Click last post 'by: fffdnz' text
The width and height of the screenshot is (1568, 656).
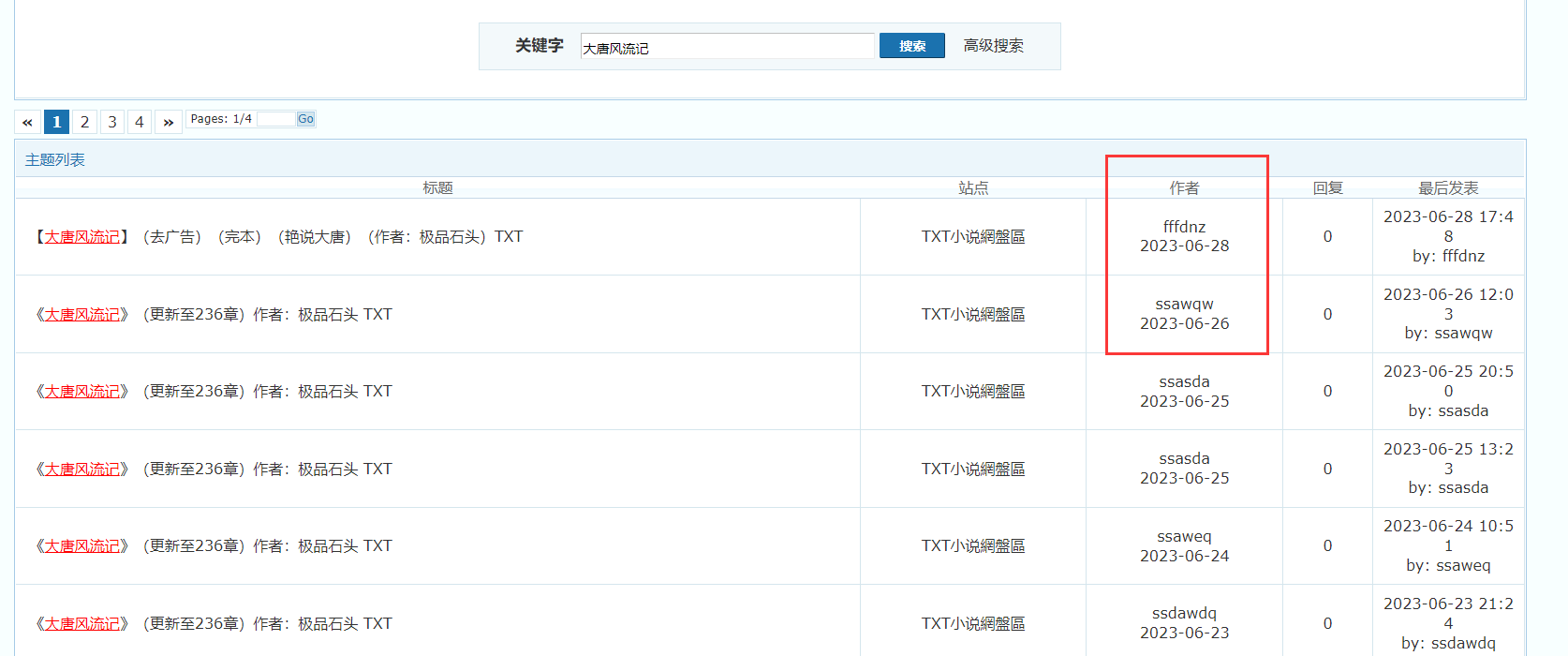coord(1448,256)
